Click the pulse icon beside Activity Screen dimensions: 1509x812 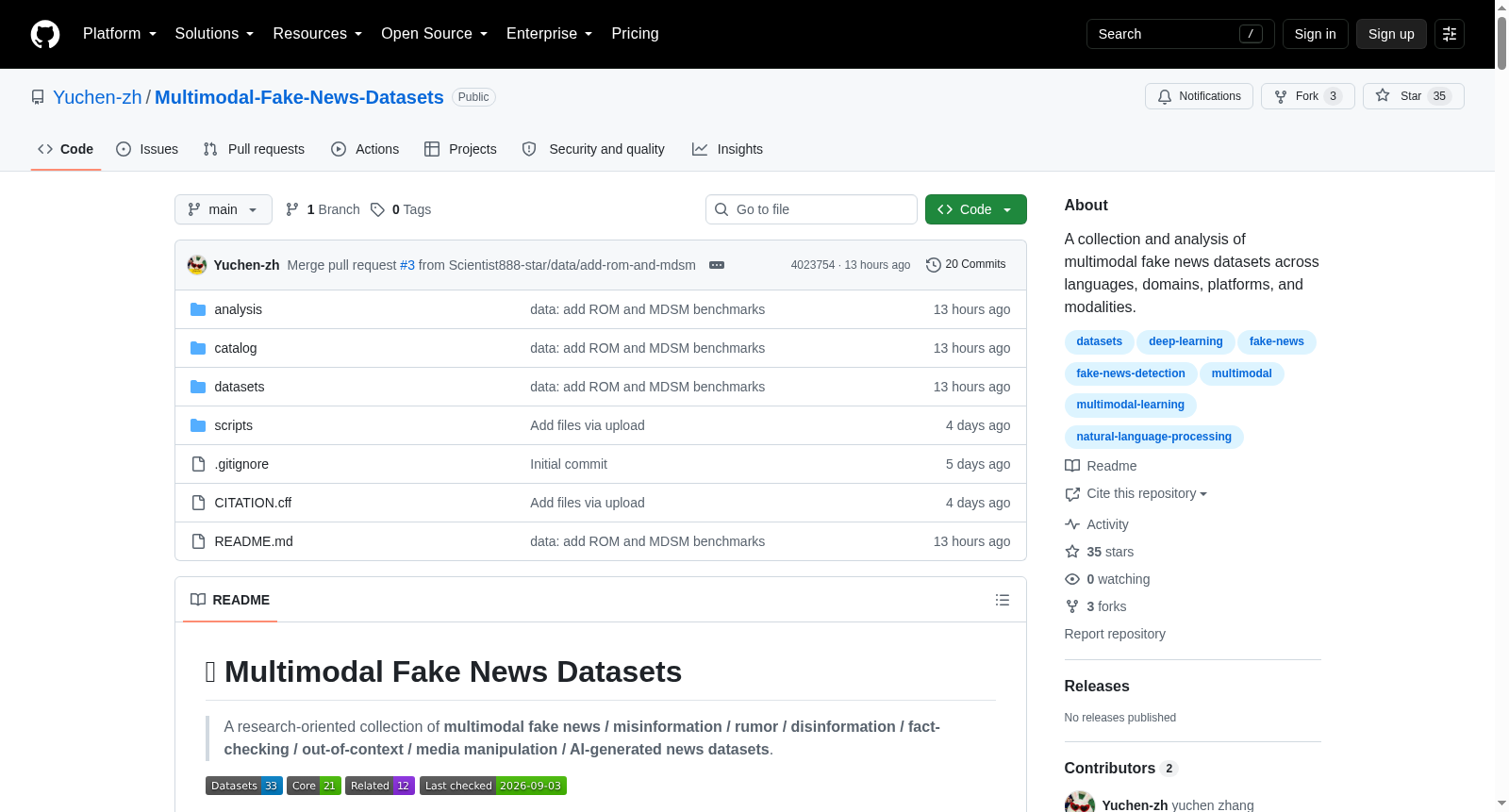(x=1072, y=524)
